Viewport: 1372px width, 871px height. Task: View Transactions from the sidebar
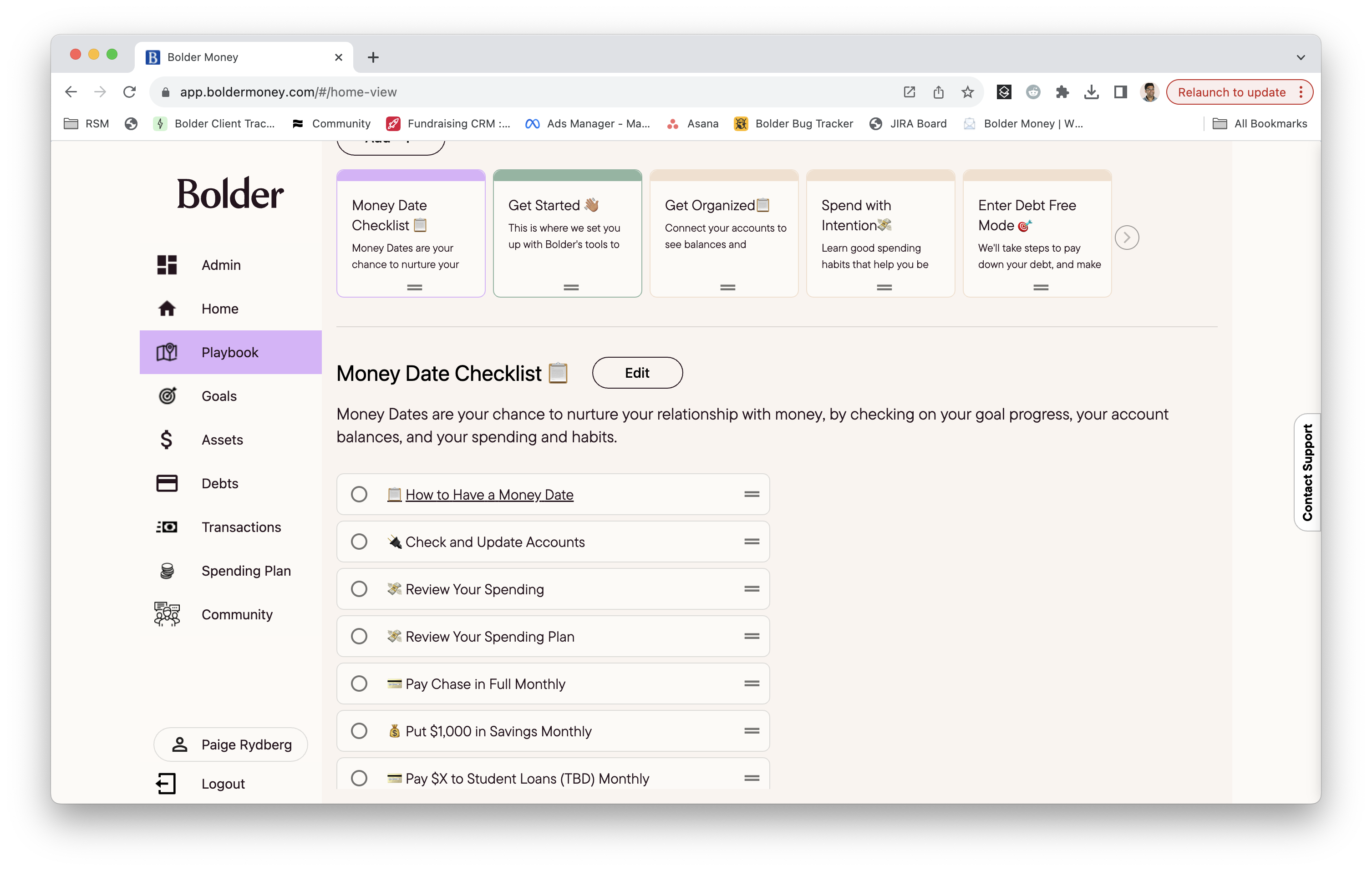click(x=231, y=527)
